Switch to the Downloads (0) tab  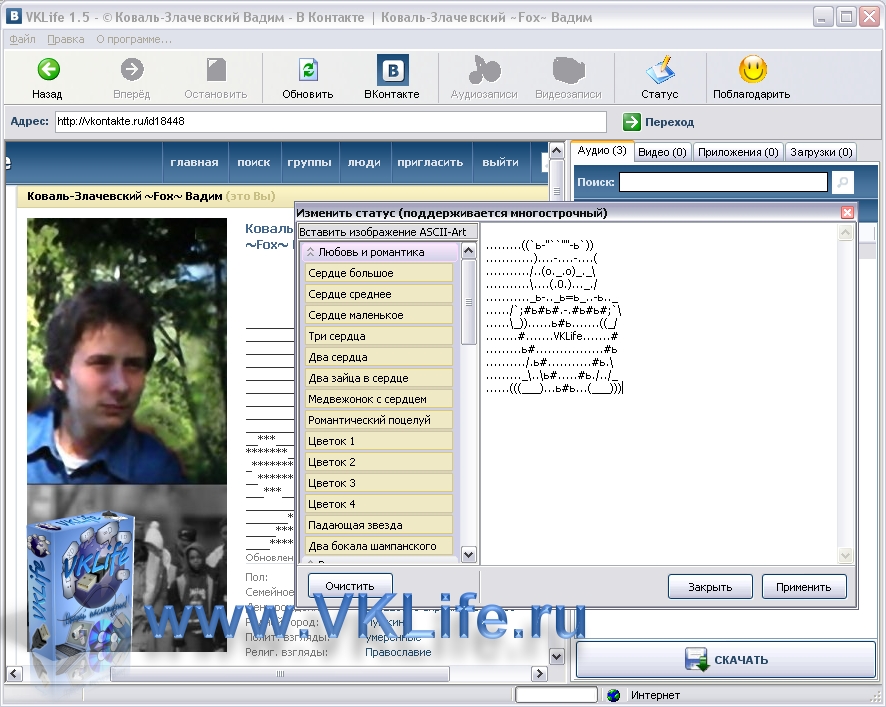[820, 152]
